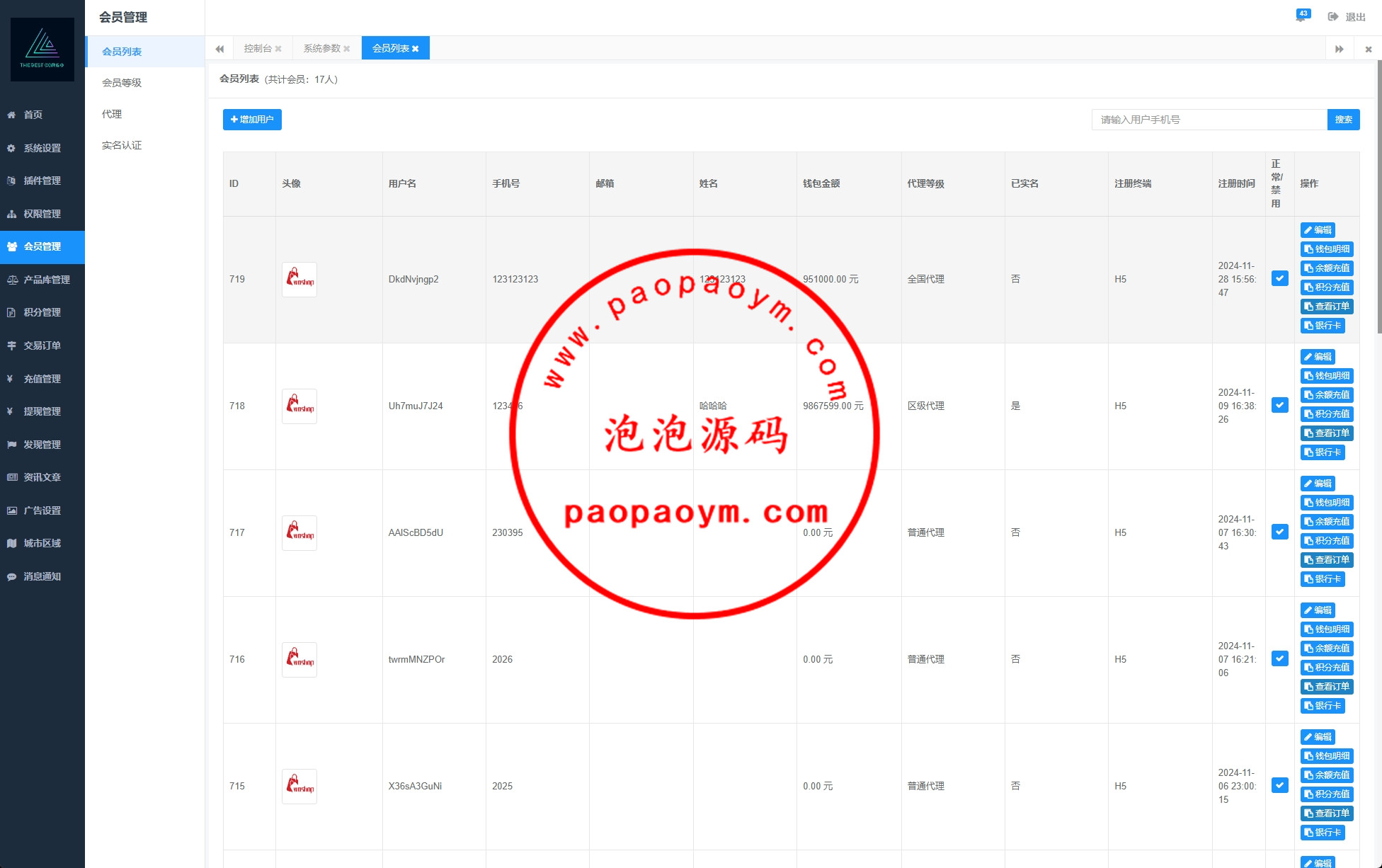1382x868 pixels.
Task: Click the 搜索 button
Action: 1343,120
